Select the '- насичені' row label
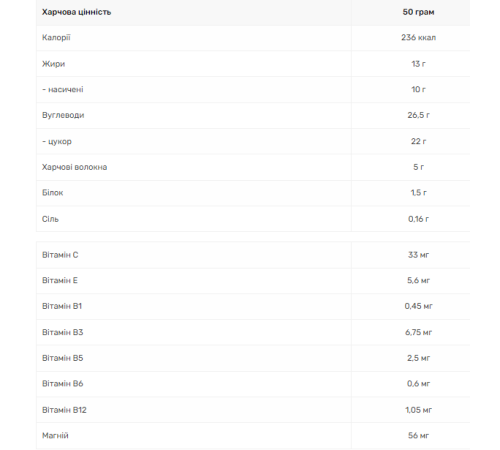Screen dimensions: 500x450 (63, 89)
